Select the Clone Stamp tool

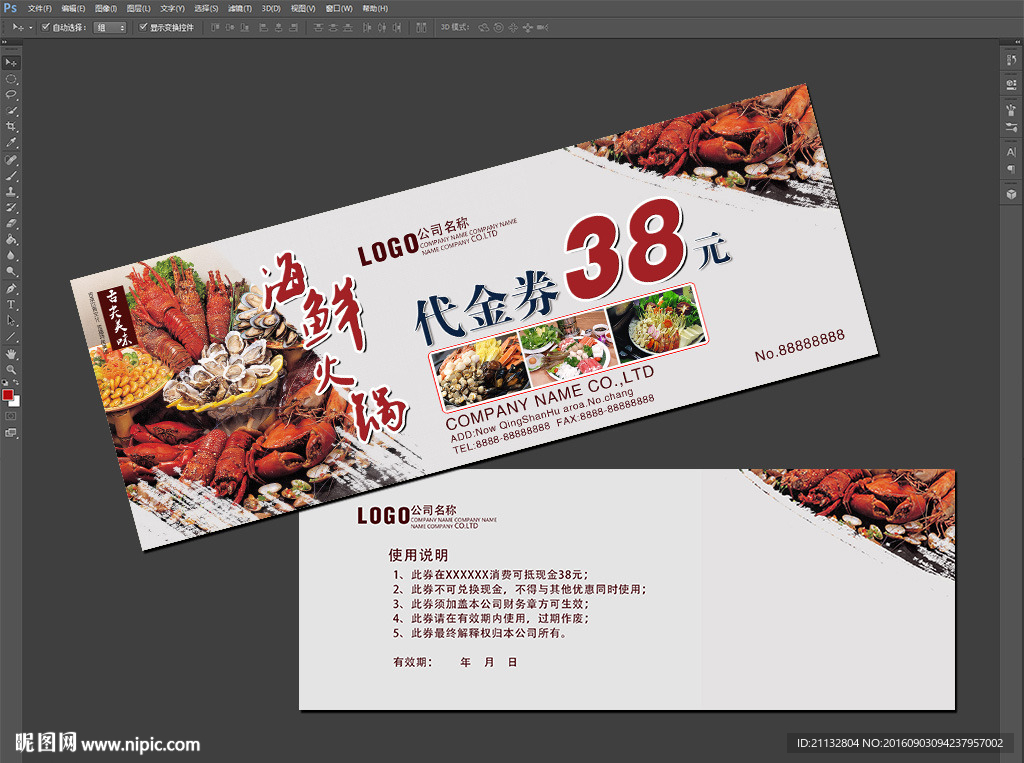point(11,192)
